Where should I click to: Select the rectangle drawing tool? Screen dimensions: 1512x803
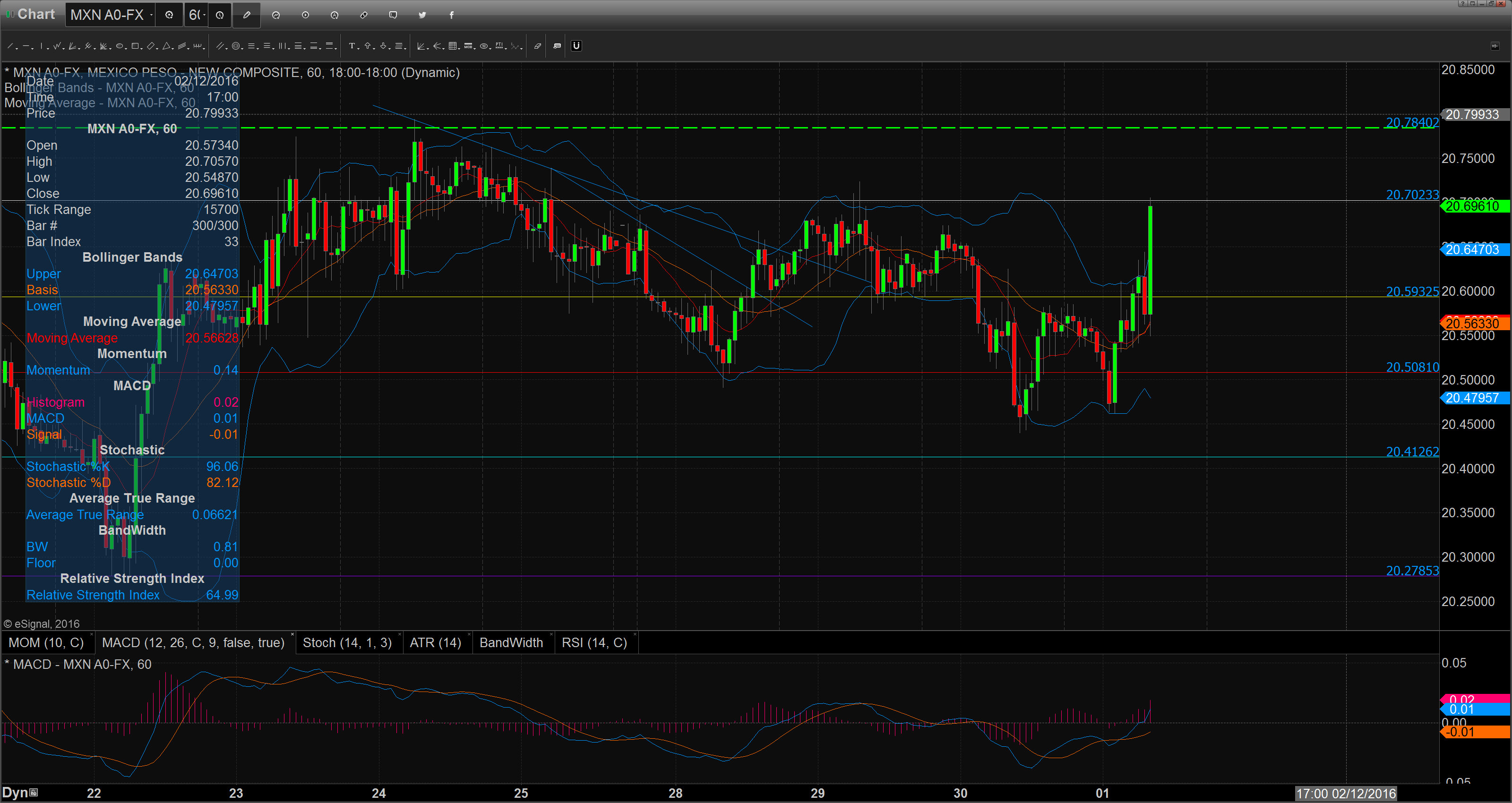pyautogui.click(x=135, y=46)
